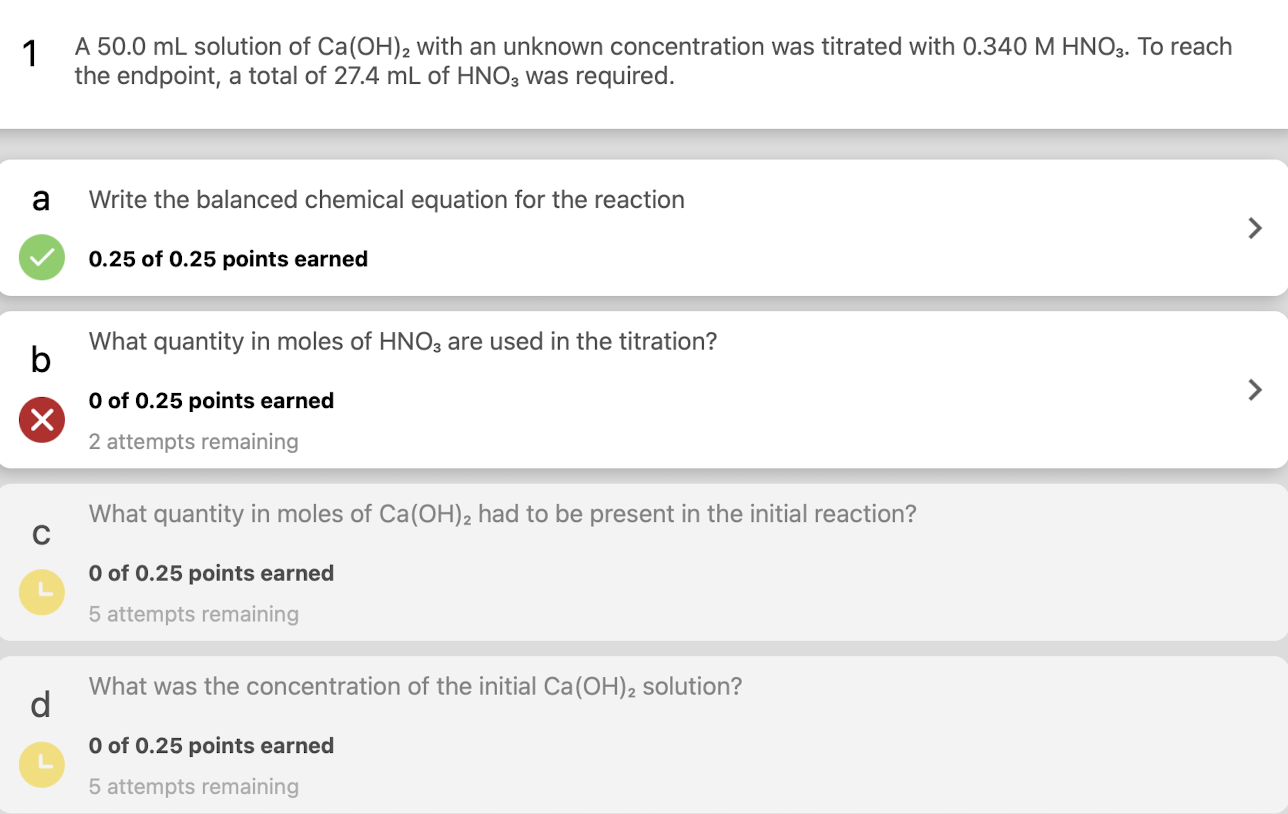Click the question number 1 label
The height and width of the screenshot is (814, 1288).
32,55
